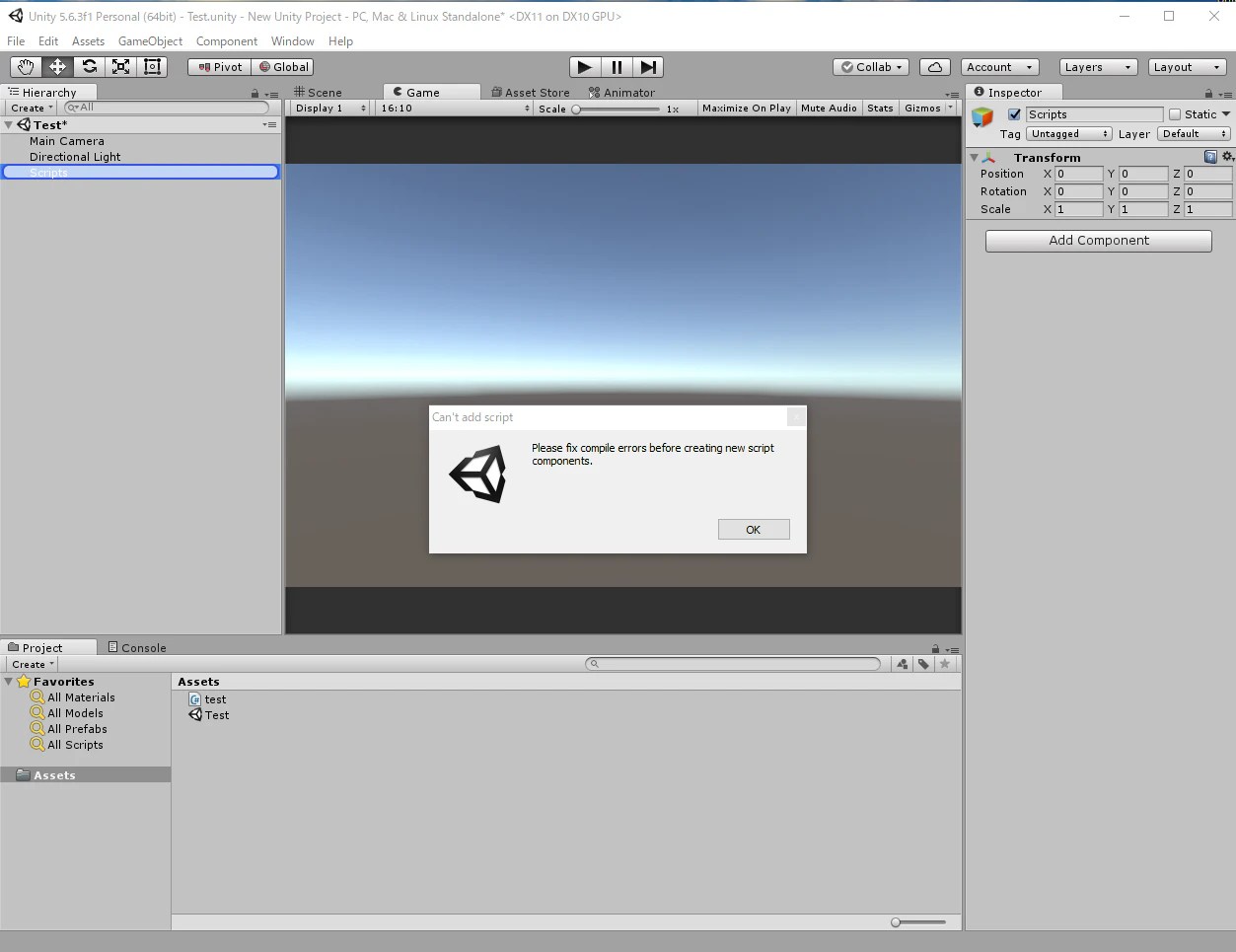The width and height of the screenshot is (1236, 952).
Task: Open Transform component settings gear
Action: [1227, 157]
